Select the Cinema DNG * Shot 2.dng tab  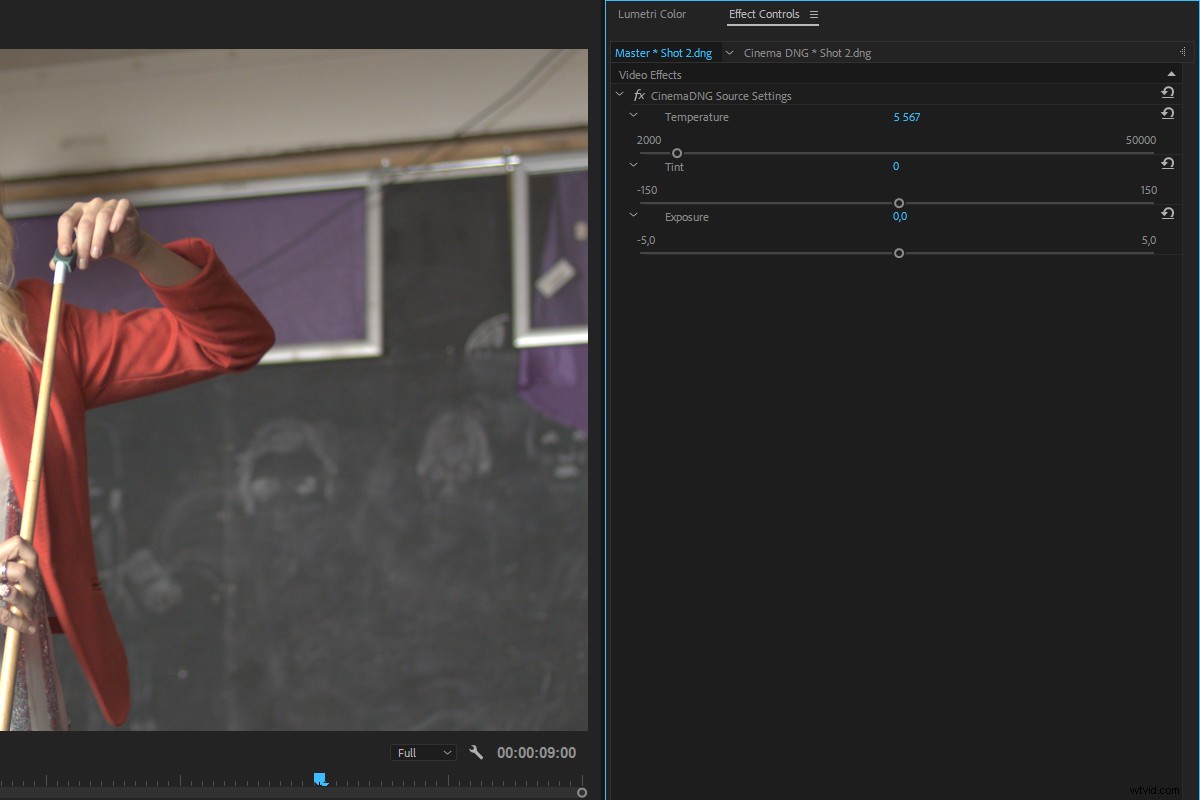[x=807, y=52]
